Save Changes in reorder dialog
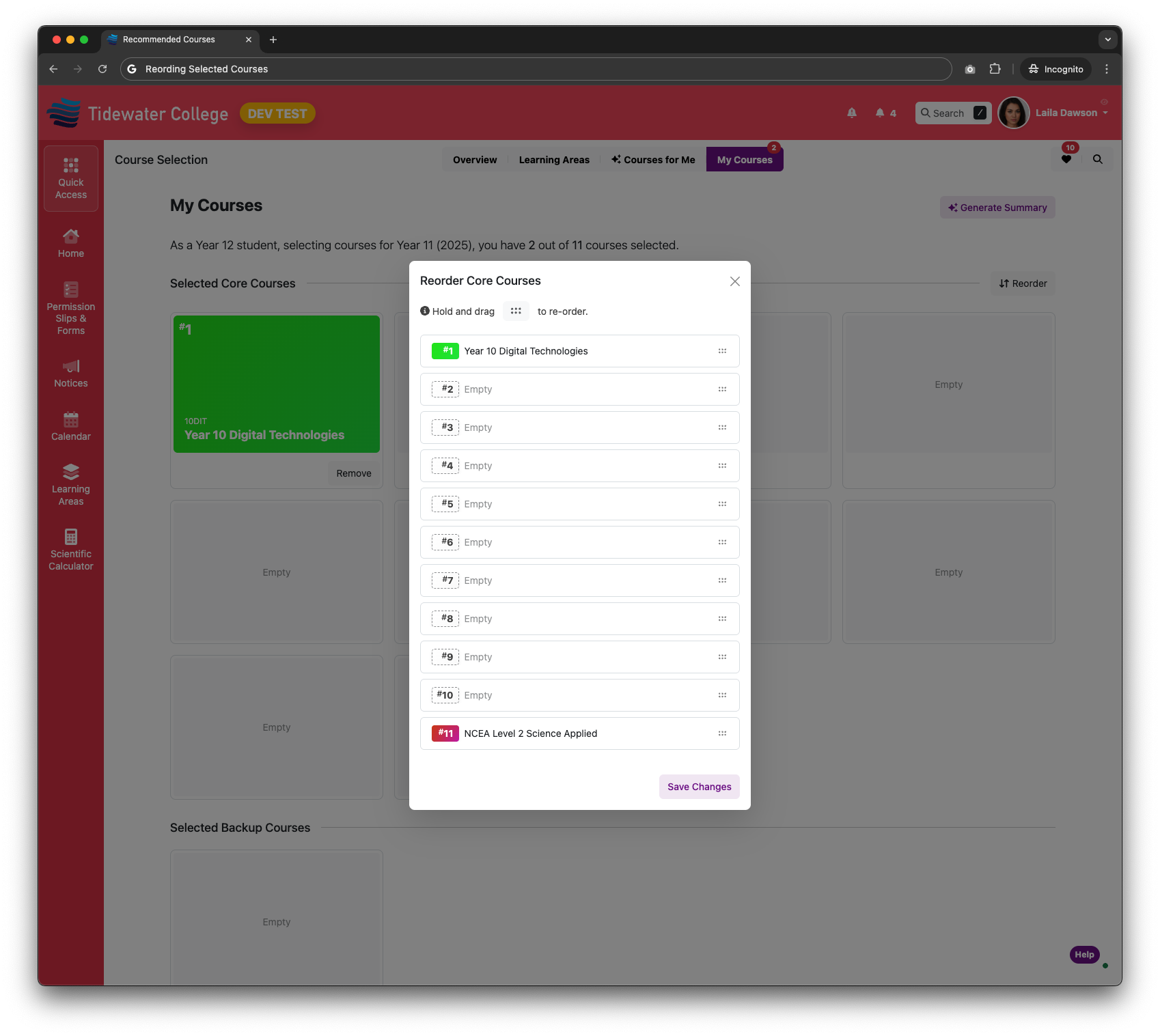The image size is (1160, 1036). [x=699, y=787]
